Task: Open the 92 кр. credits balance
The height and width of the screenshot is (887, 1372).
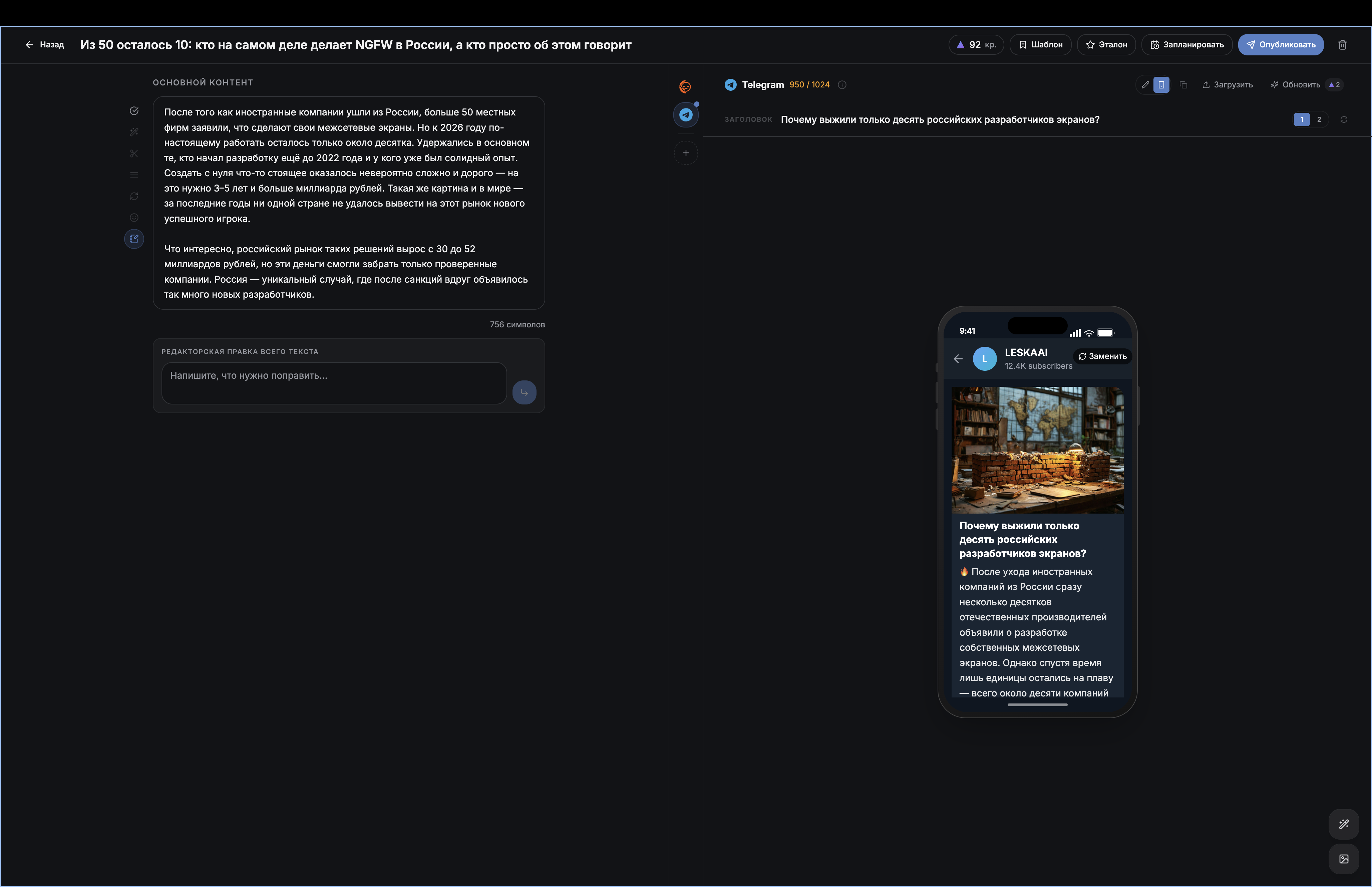Action: tap(976, 45)
